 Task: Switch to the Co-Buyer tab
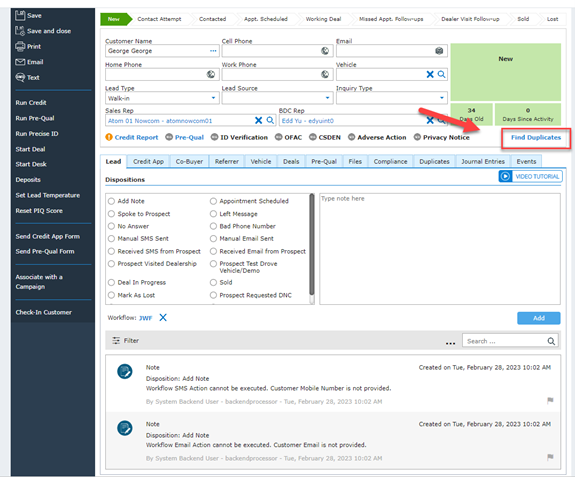(x=189, y=161)
